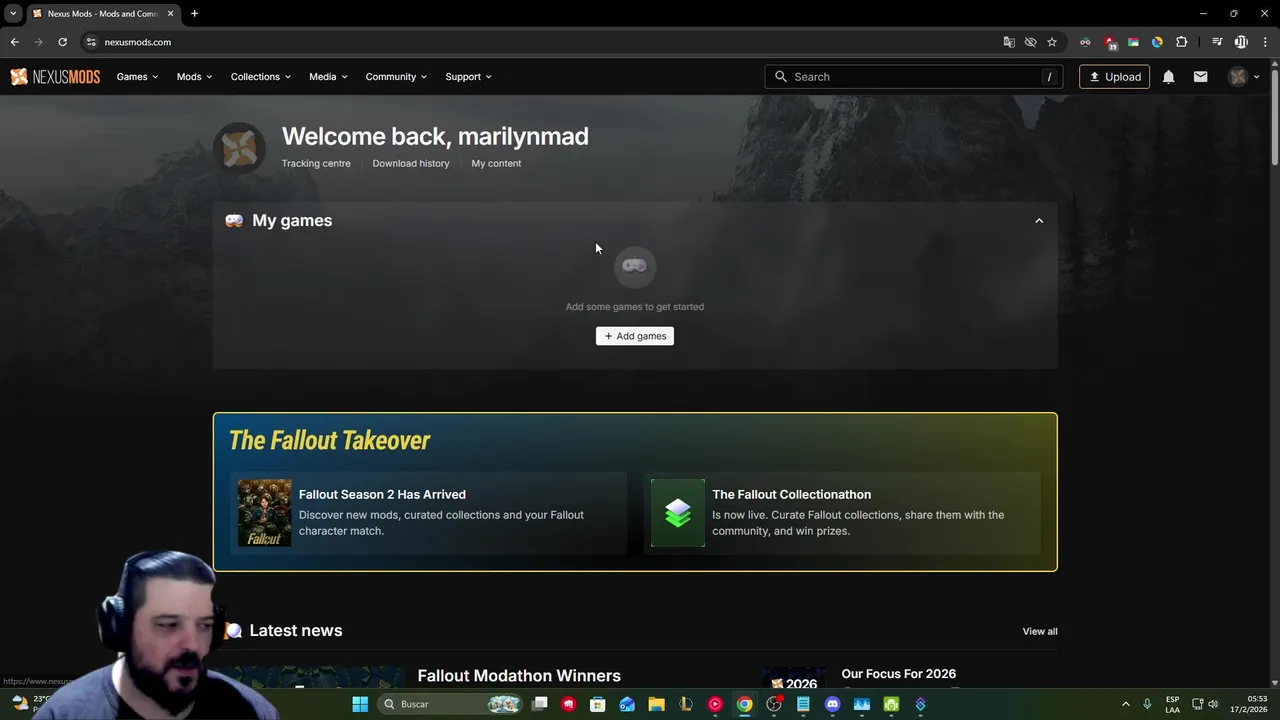This screenshot has width=1280, height=720.
Task: Click the translate page icon in address bar
Action: coord(1009,42)
